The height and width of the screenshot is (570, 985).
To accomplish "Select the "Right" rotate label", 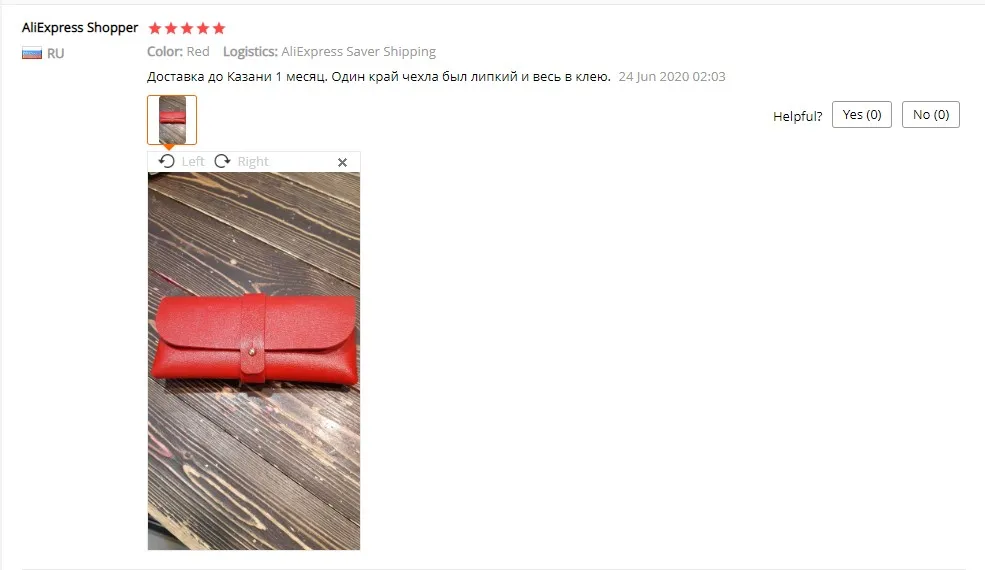I will pyautogui.click(x=253, y=162).
